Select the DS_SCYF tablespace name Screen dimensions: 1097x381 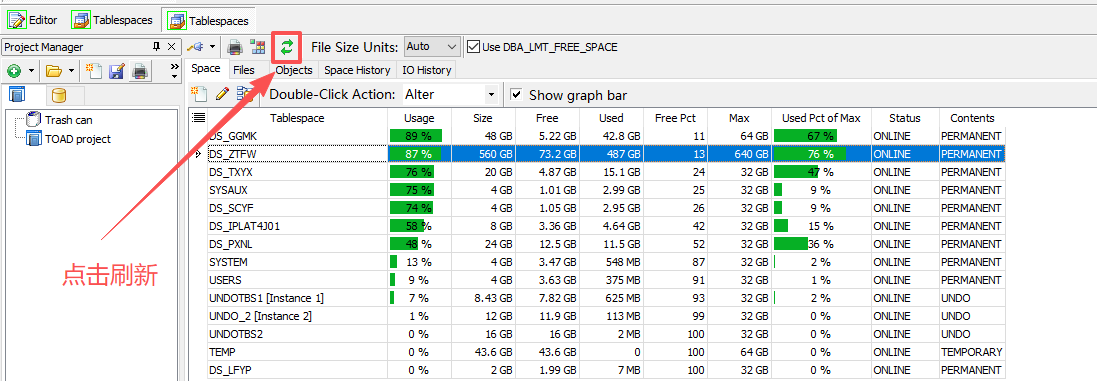click(x=232, y=208)
